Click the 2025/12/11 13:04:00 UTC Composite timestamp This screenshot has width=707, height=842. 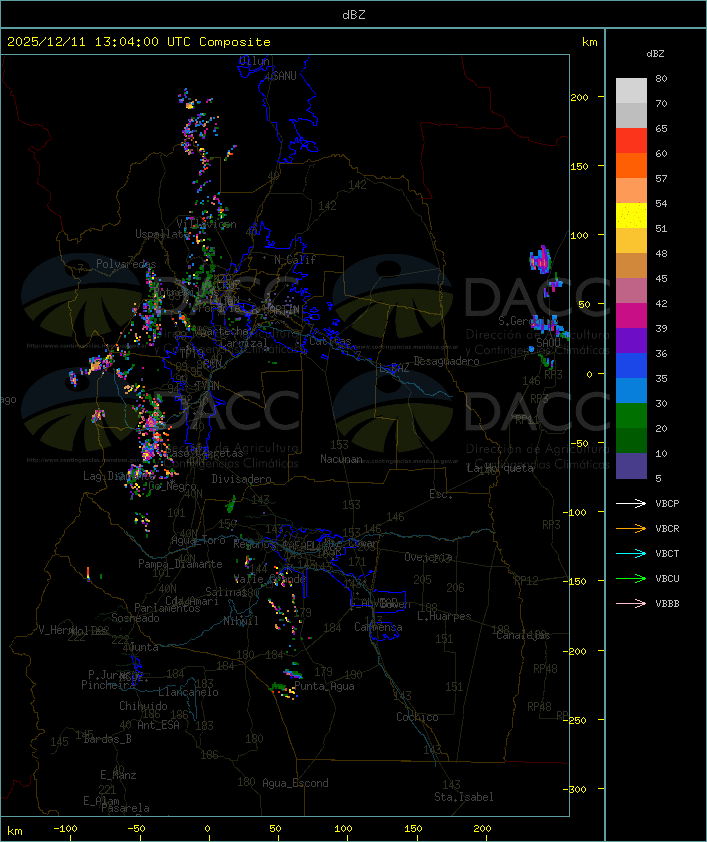(x=139, y=42)
